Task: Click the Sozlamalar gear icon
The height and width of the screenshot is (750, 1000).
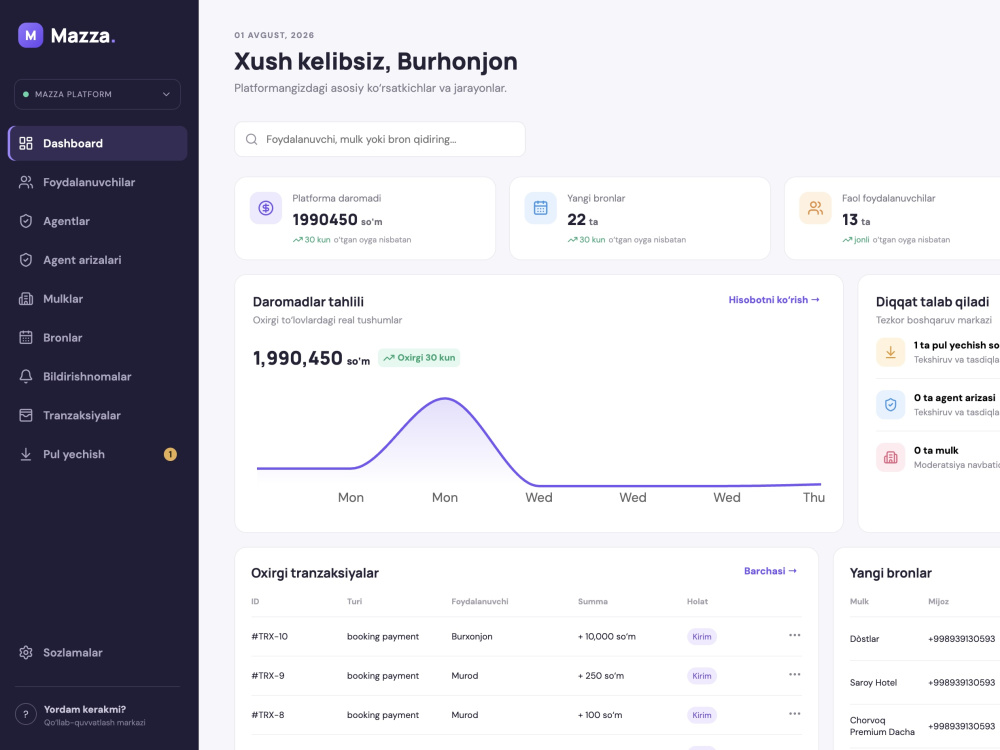Action: pyautogui.click(x=26, y=653)
